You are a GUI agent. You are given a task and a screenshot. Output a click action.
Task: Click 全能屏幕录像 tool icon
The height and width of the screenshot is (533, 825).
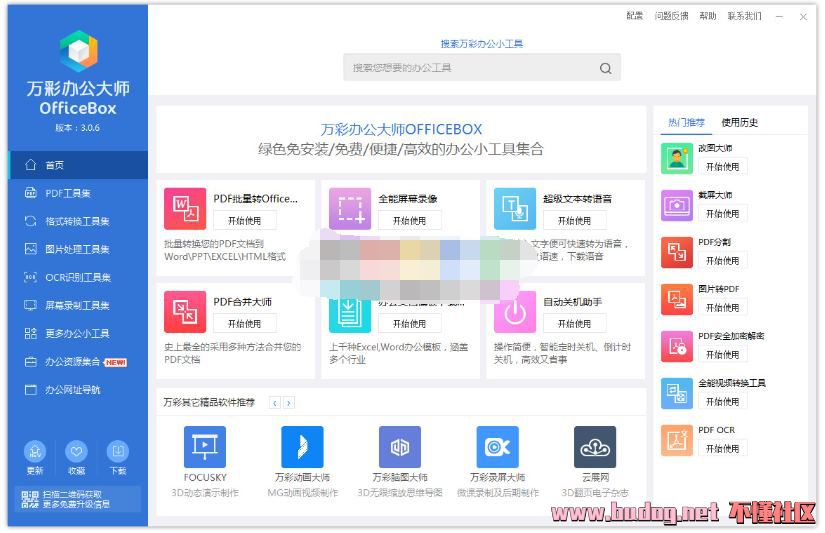coord(350,209)
